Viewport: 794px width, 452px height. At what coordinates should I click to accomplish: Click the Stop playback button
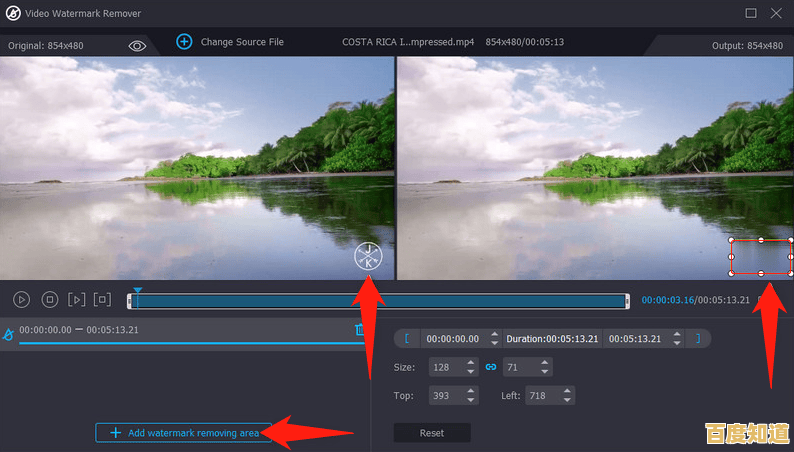point(49,299)
